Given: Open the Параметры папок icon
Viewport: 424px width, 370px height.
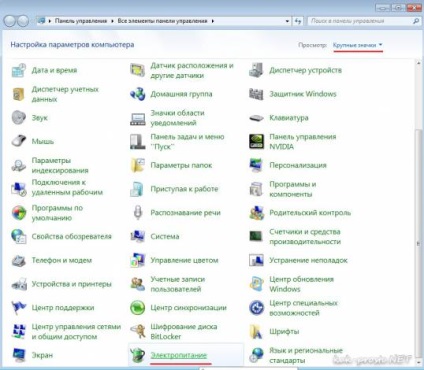Looking at the screenshot, I should [137, 165].
